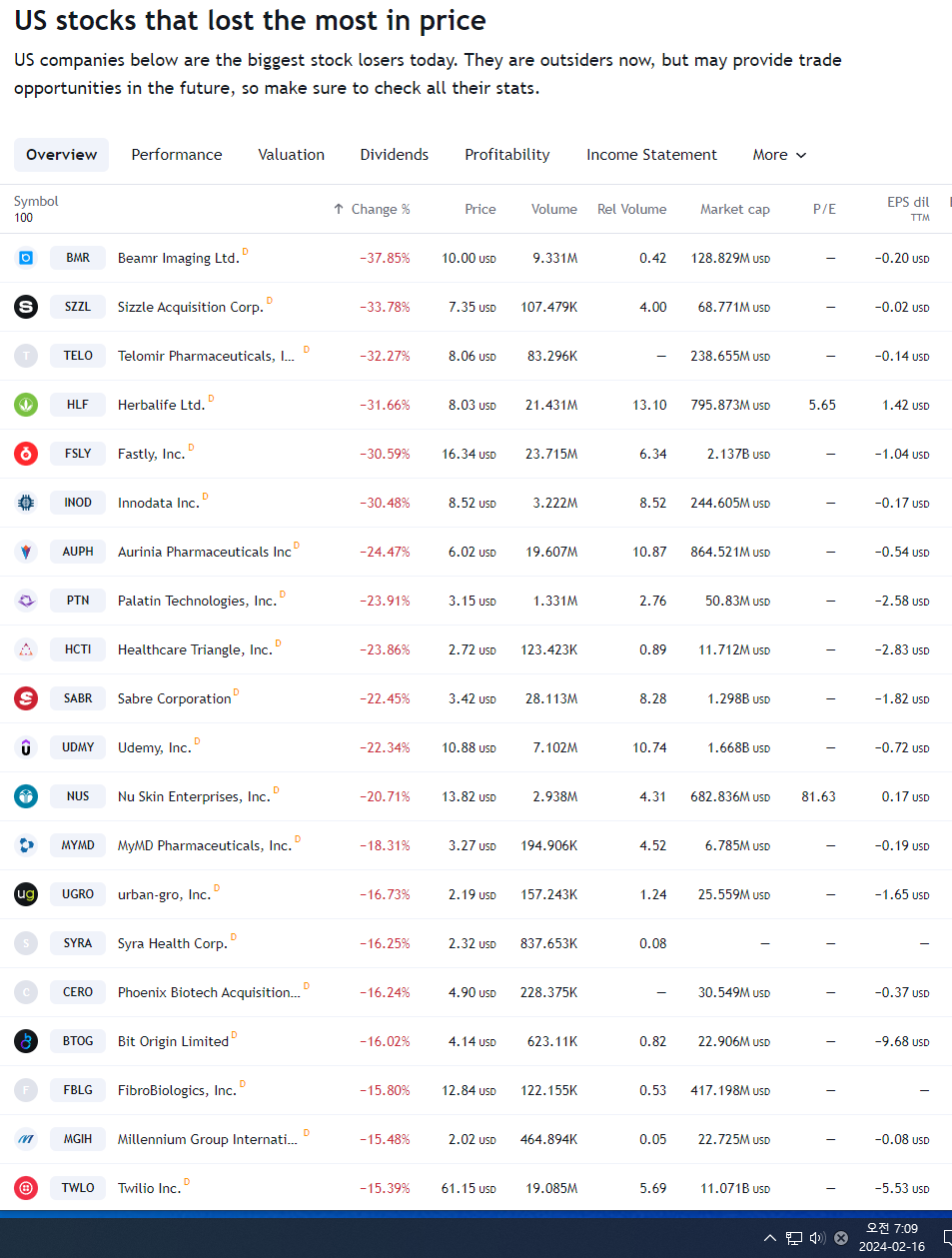Open the Fastly, Inc. company link
Screen dimensions: 952x1258
pyautogui.click(x=151, y=454)
